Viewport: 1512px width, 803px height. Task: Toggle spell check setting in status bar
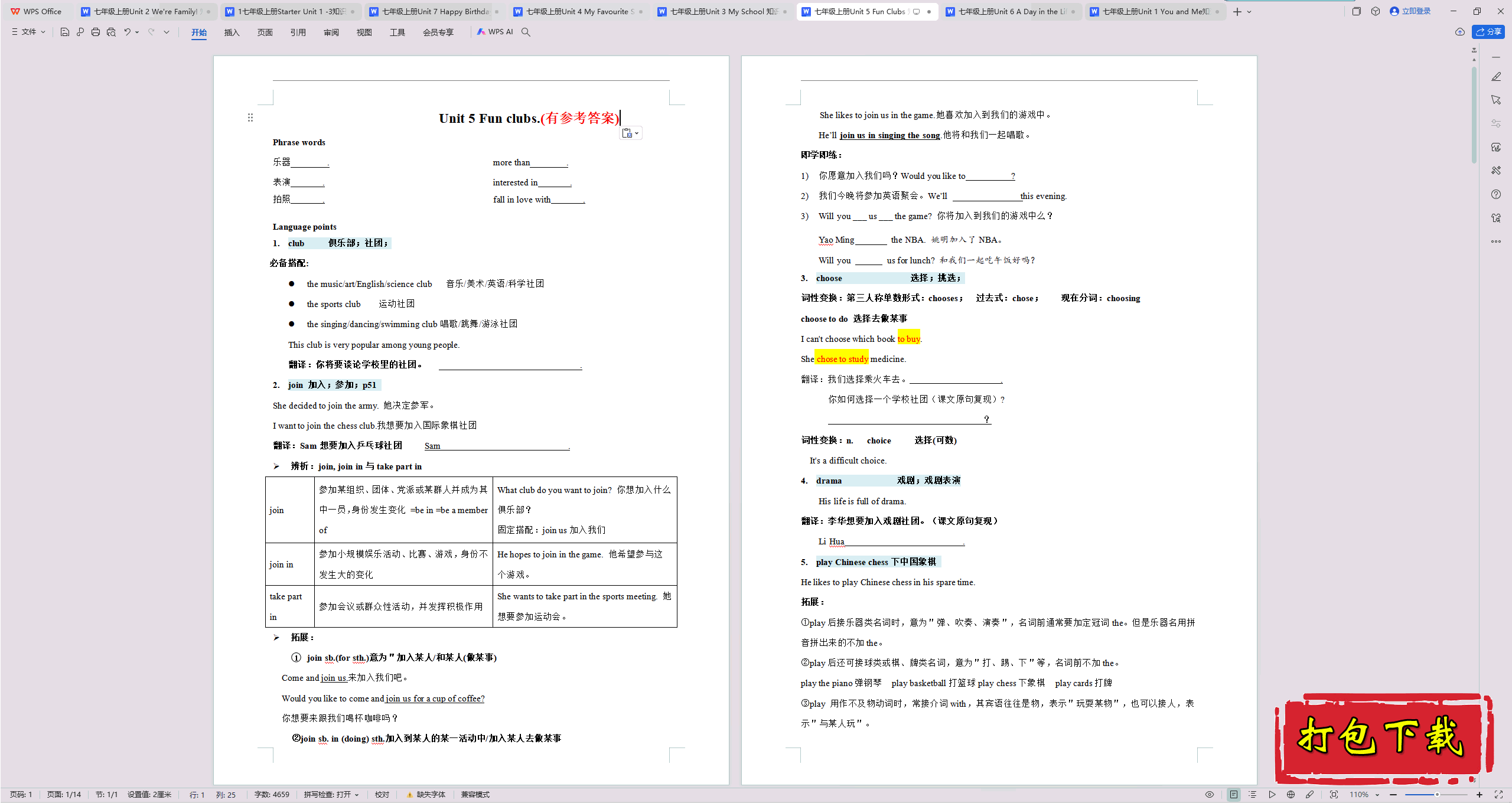point(331,795)
